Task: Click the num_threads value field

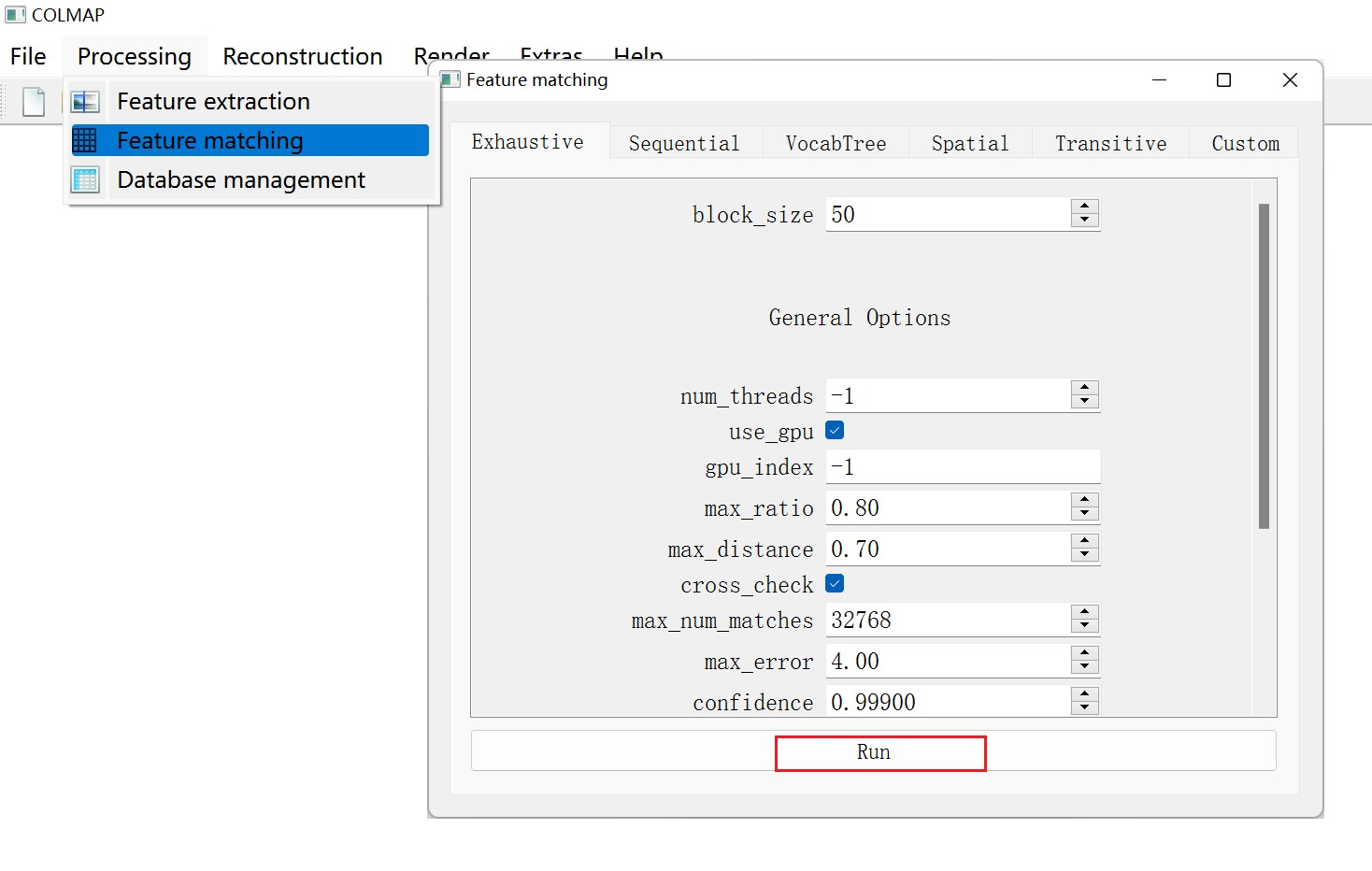Action: click(x=948, y=395)
